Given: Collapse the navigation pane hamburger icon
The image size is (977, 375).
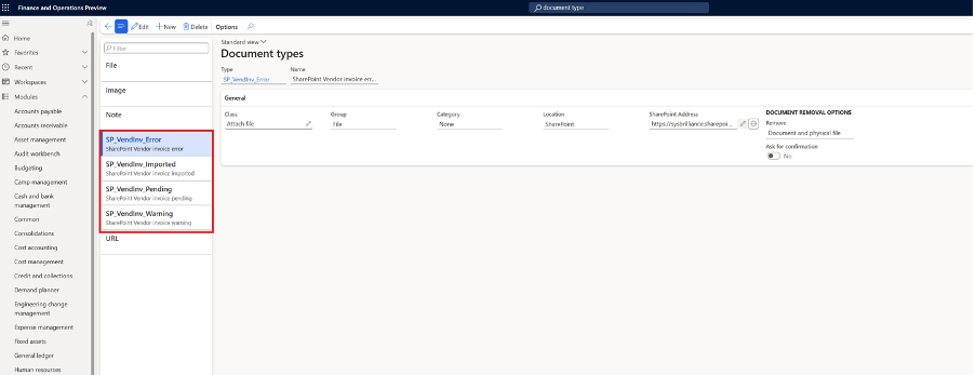Looking at the screenshot, I should point(6,23).
